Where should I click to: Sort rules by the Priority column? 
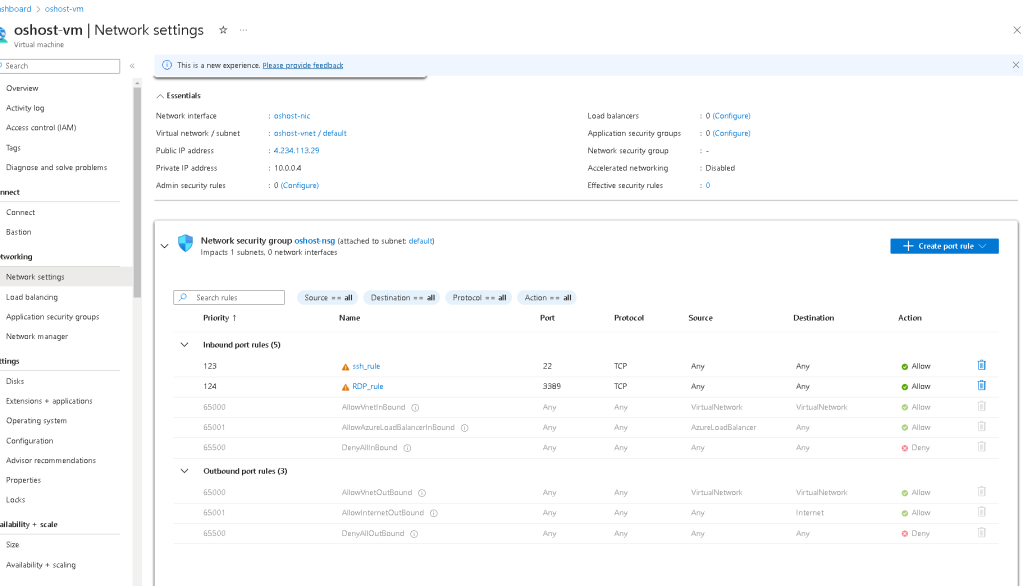(x=220, y=318)
